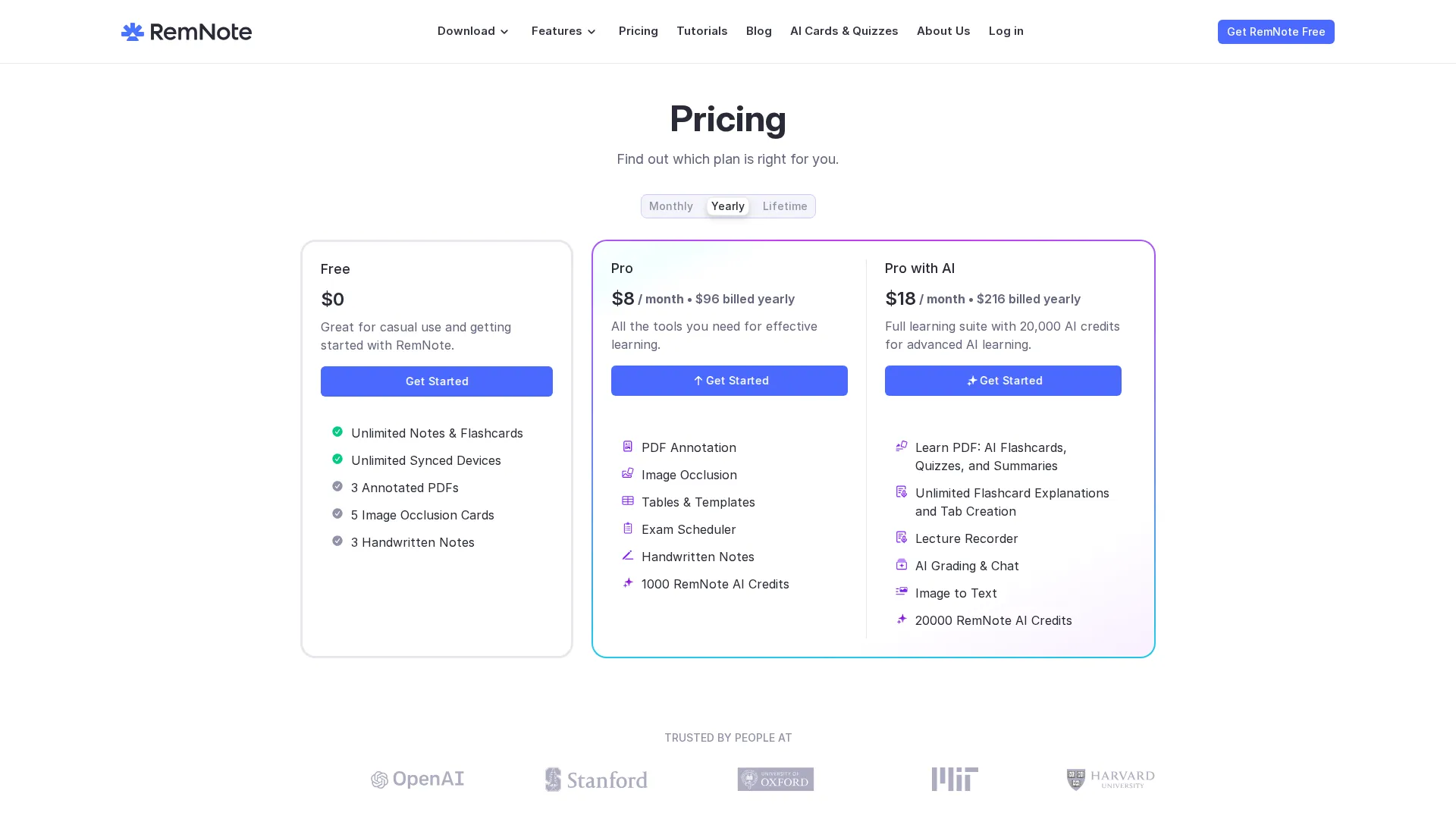Click the Handwritten Notes pen icon
The width and height of the screenshot is (1456, 819).
point(627,555)
